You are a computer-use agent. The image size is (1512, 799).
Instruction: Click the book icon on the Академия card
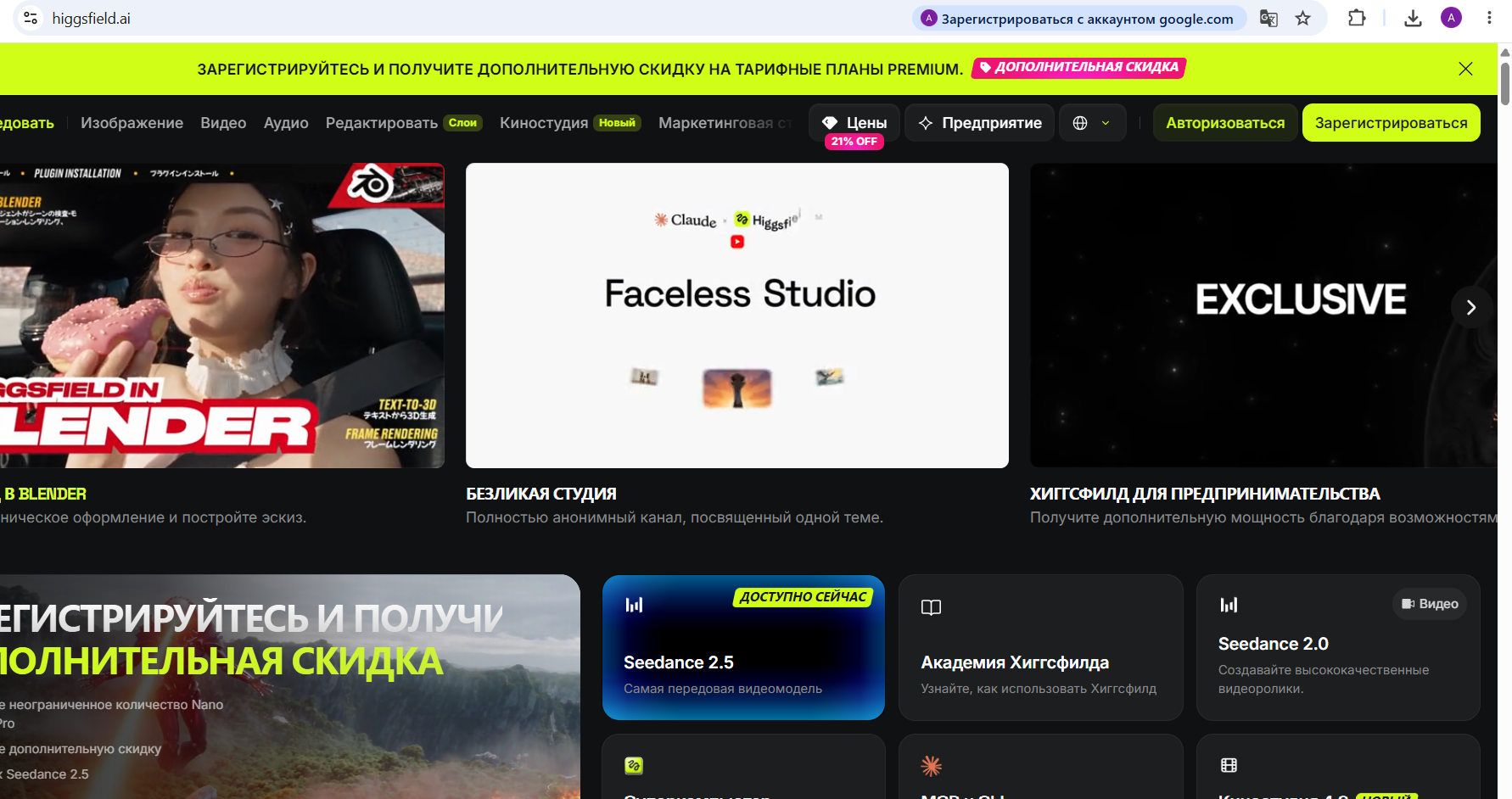(x=931, y=607)
